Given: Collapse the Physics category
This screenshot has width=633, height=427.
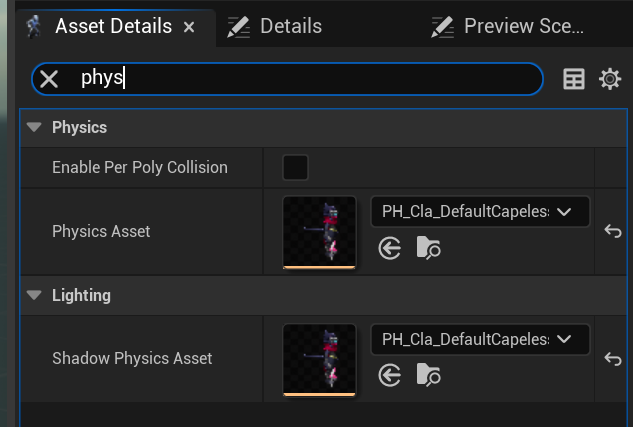Looking at the screenshot, I should click(34, 128).
